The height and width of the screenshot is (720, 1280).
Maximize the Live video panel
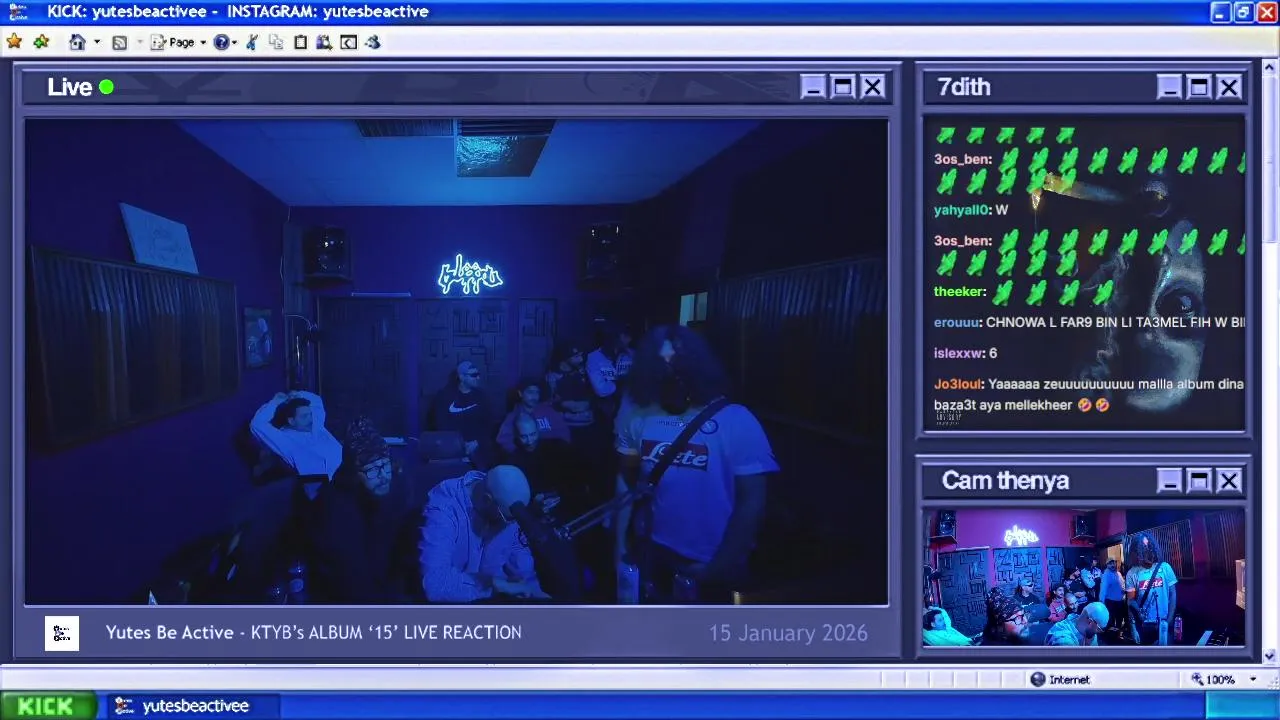point(843,87)
